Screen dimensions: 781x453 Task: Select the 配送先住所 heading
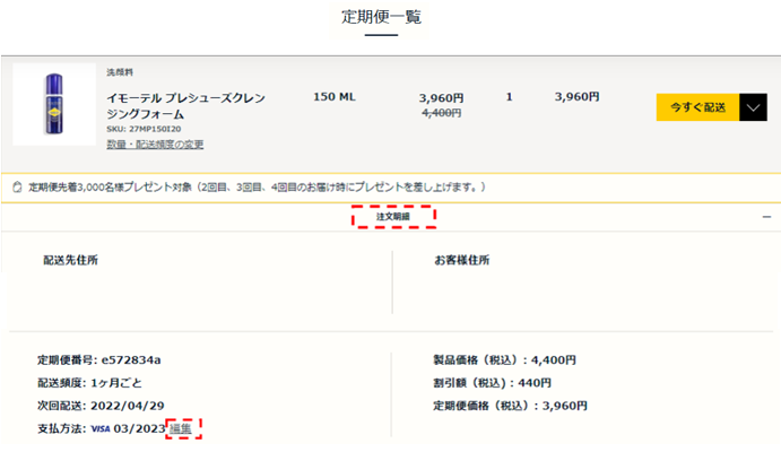[x=70, y=260]
